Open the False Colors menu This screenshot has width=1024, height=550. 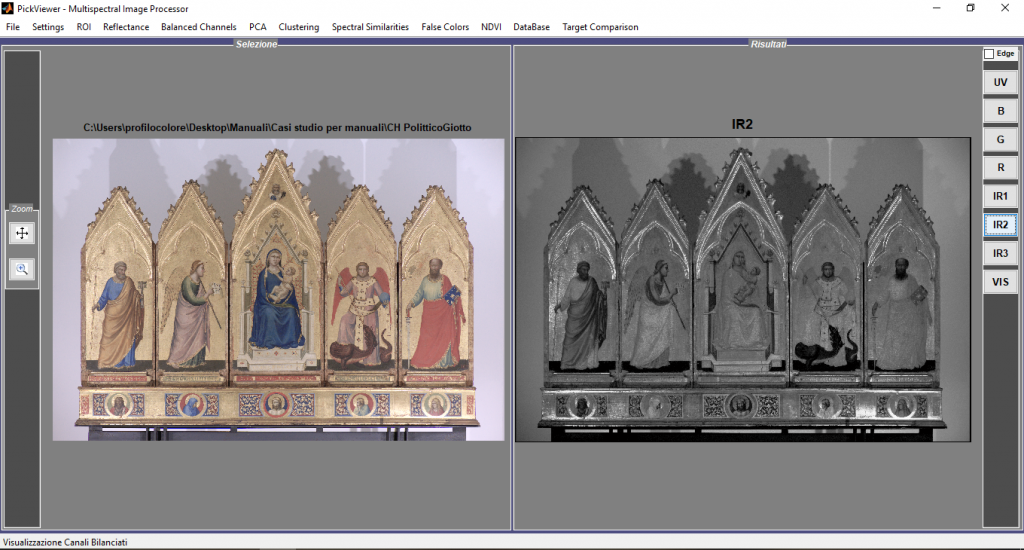coord(445,27)
